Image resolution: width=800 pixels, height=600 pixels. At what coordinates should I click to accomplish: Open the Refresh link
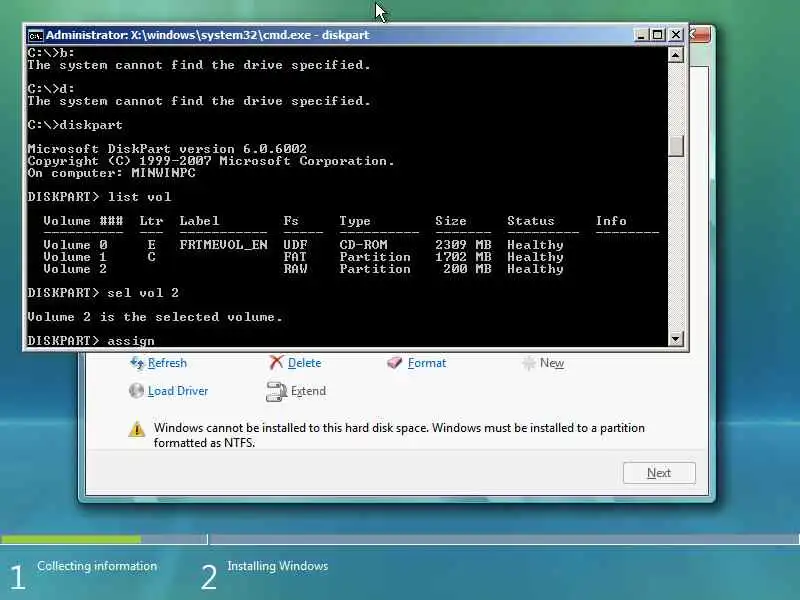pos(167,363)
